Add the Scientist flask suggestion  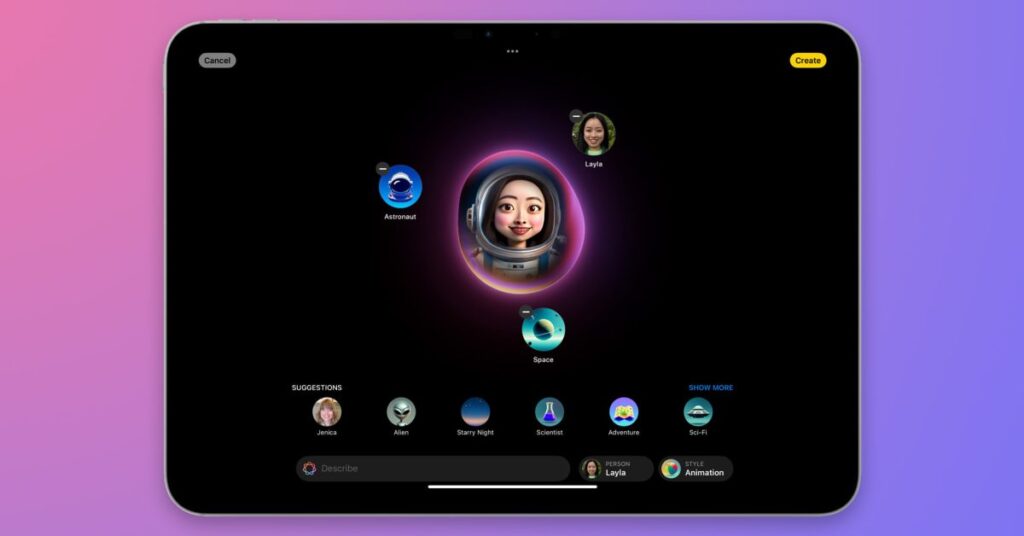[549, 412]
